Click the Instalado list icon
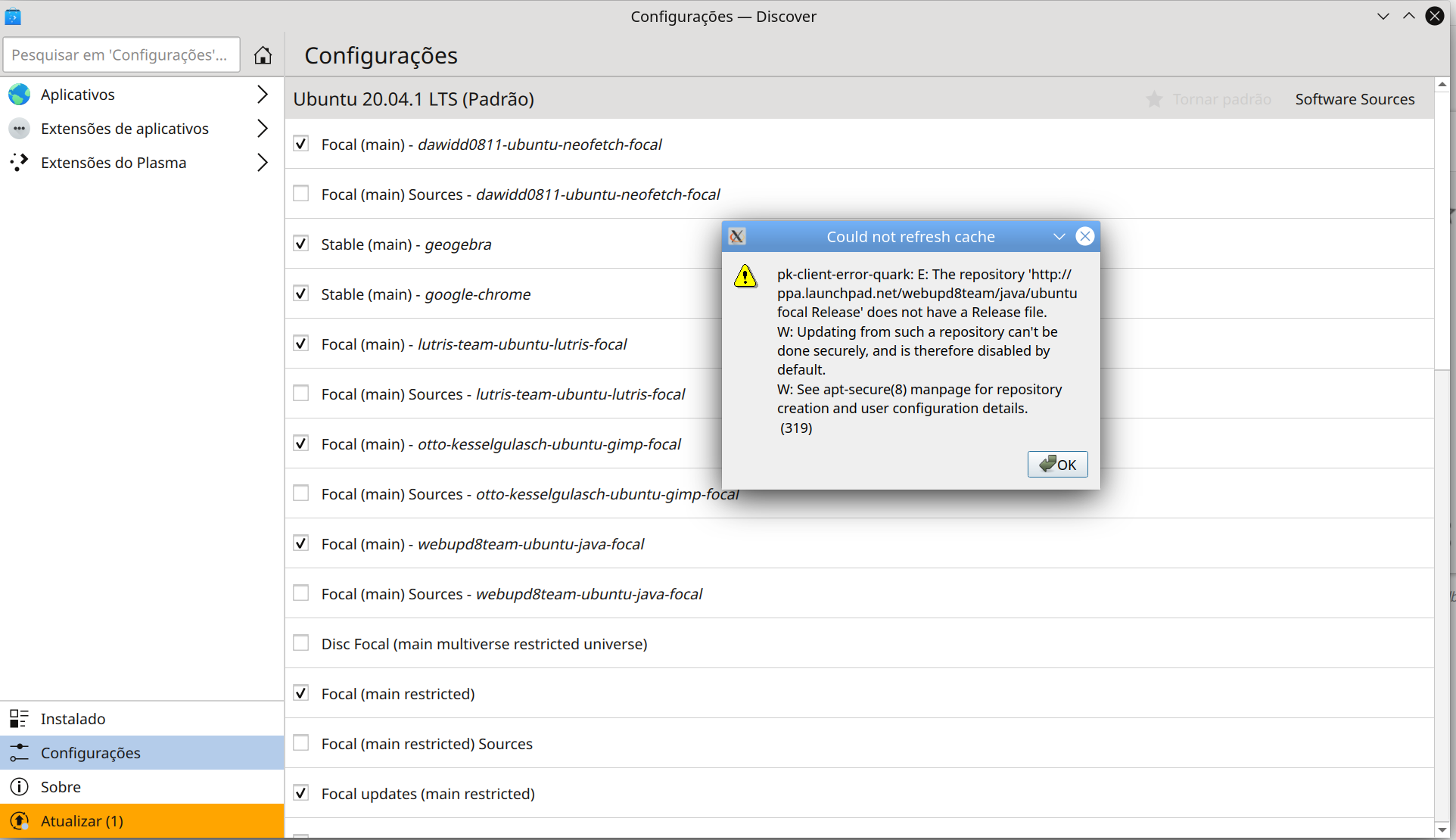The height and width of the screenshot is (840, 1456). [x=20, y=719]
